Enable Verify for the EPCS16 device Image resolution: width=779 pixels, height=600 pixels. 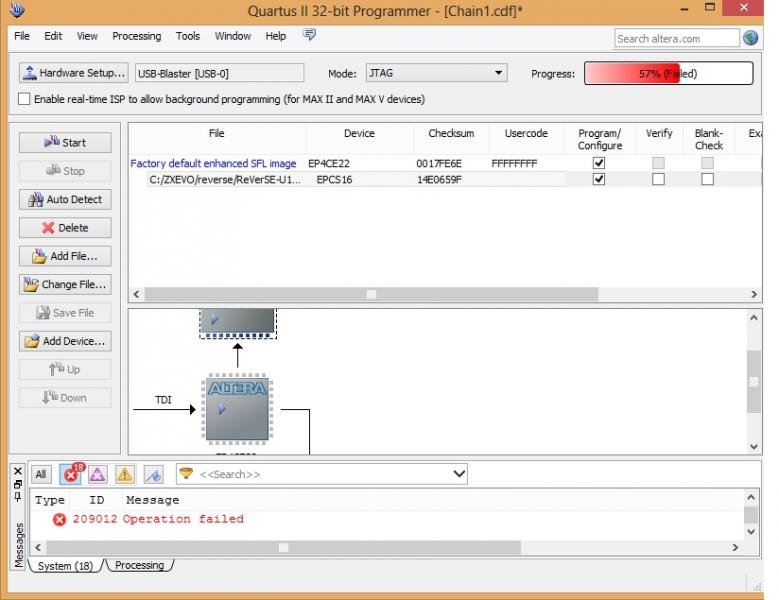pos(658,179)
